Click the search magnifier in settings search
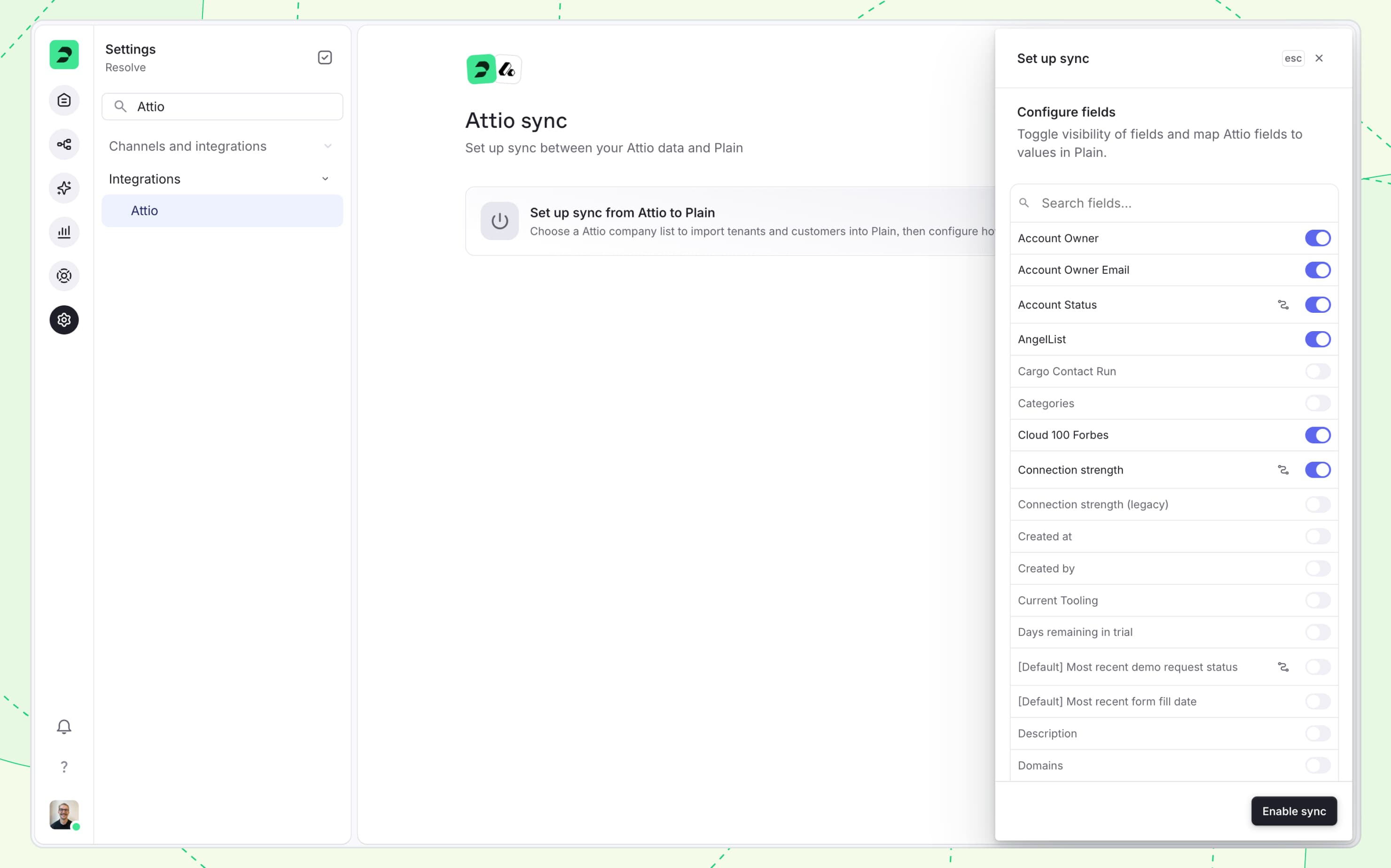The image size is (1391, 868). coord(120,106)
